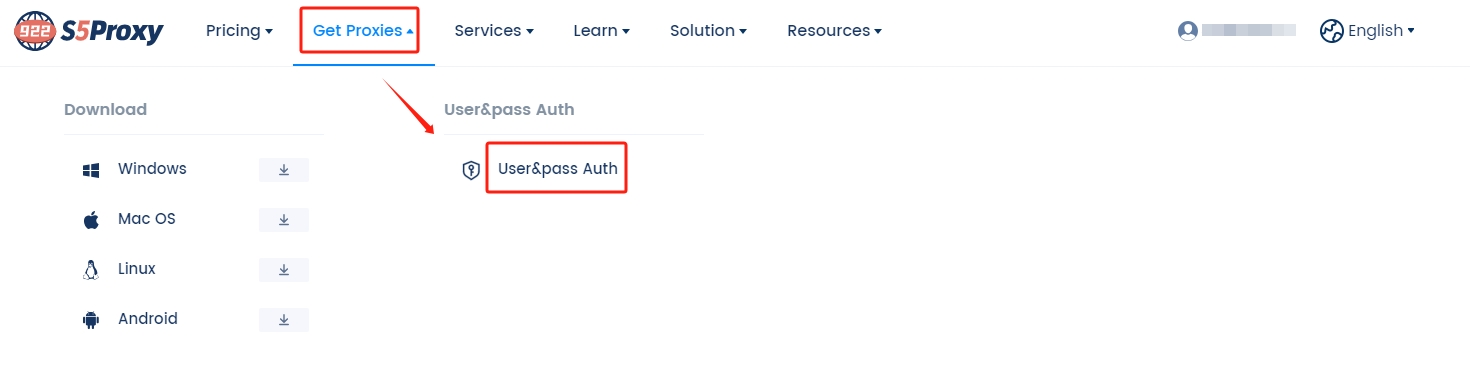The width and height of the screenshot is (1470, 365).
Task: Download the Windows client via arrow icon
Action: 284,170
